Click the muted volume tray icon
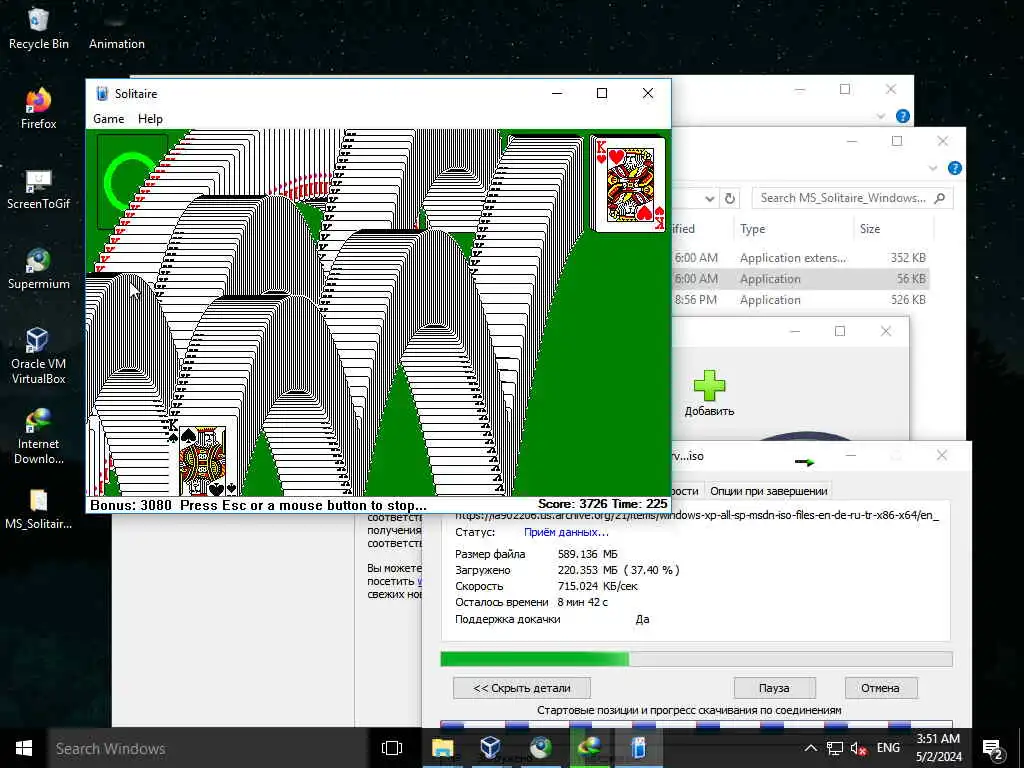Viewport: 1024px width, 768px height. point(858,748)
